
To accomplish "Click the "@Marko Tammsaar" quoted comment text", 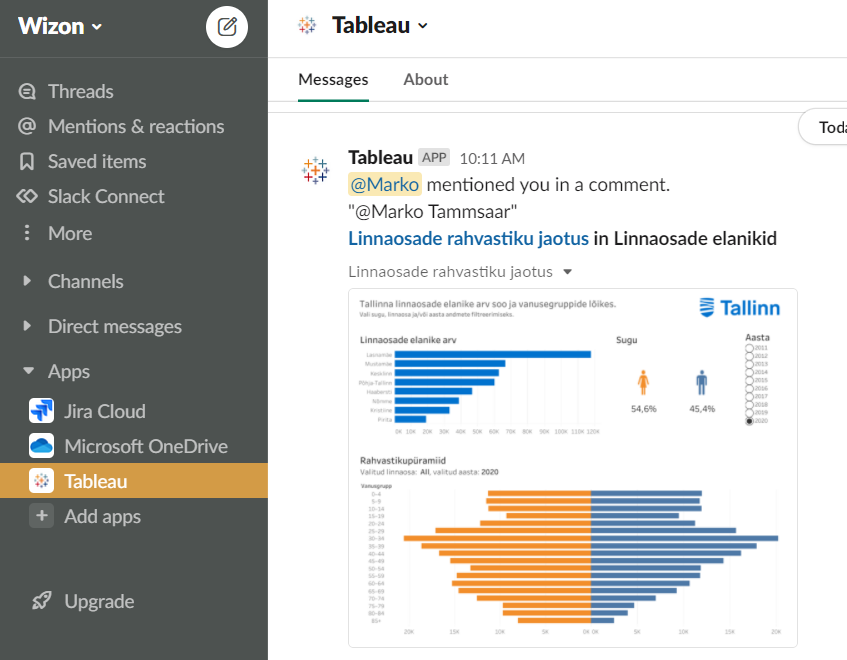I will pyautogui.click(x=432, y=212).
